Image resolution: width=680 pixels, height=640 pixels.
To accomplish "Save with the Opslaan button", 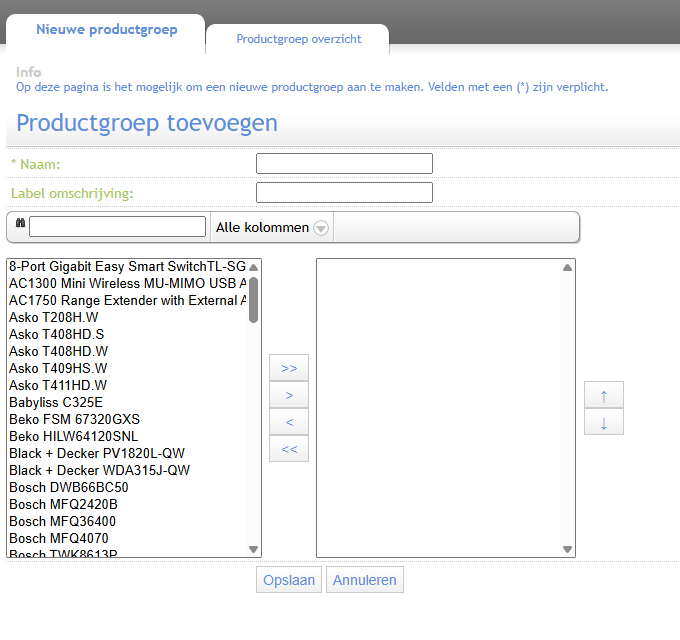I will (x=289, y=580).
